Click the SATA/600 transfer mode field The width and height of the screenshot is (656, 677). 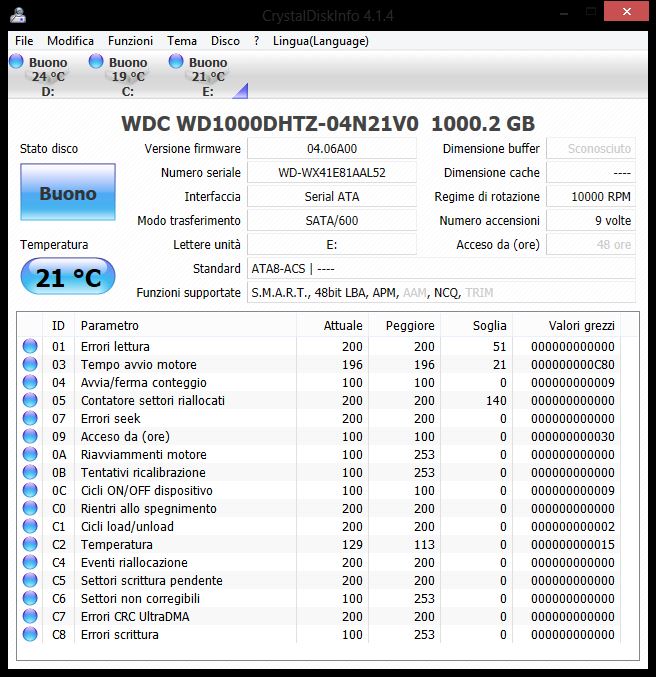332,221
